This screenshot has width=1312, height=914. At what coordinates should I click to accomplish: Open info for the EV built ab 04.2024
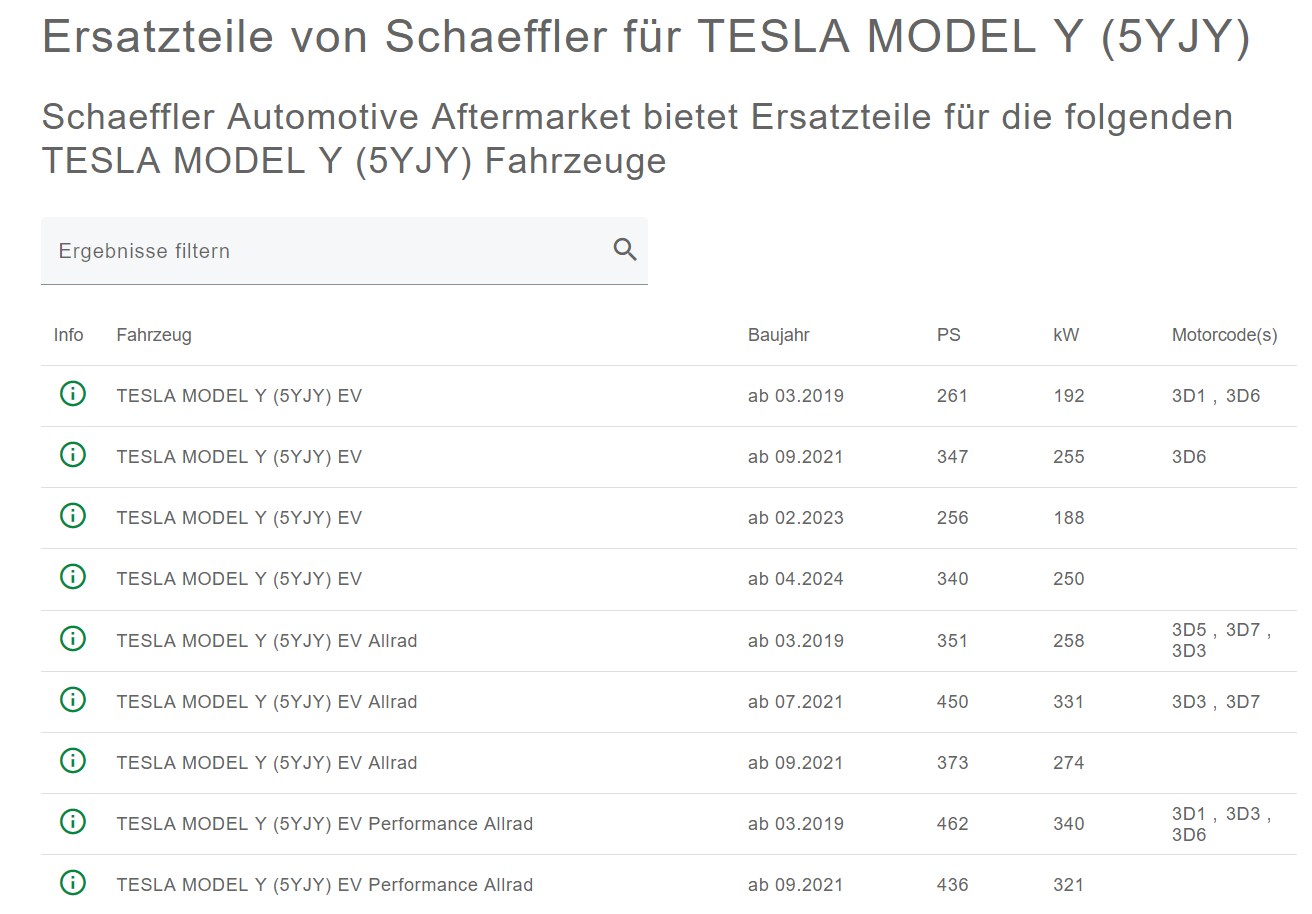71,577
